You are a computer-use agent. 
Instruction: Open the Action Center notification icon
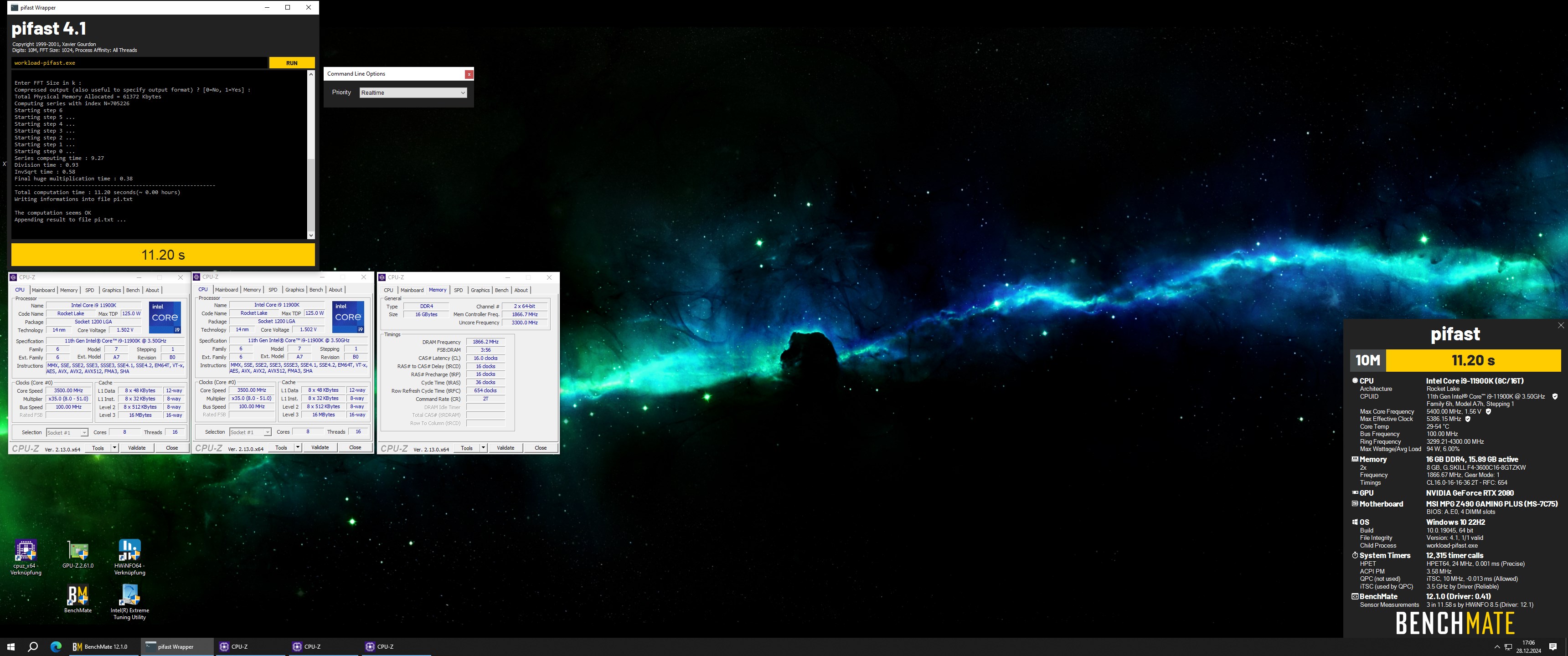tap(1553, 646)
